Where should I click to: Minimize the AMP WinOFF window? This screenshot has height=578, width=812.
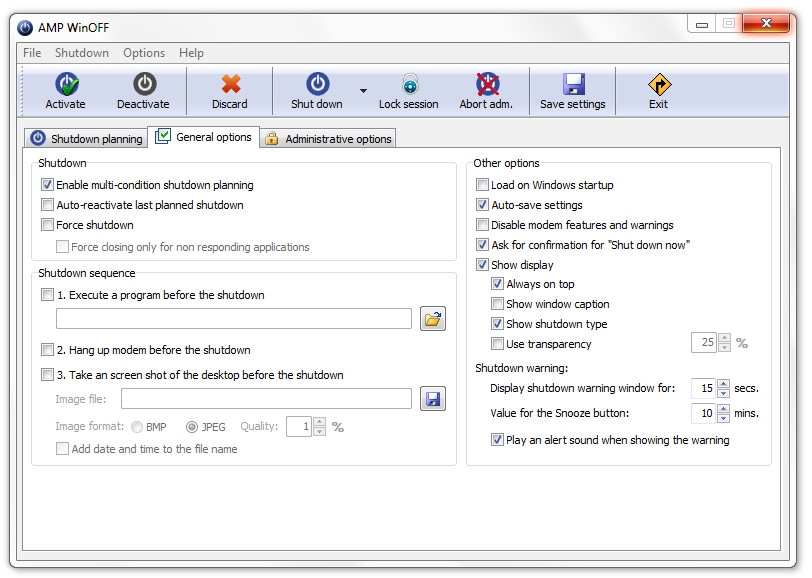702,24
